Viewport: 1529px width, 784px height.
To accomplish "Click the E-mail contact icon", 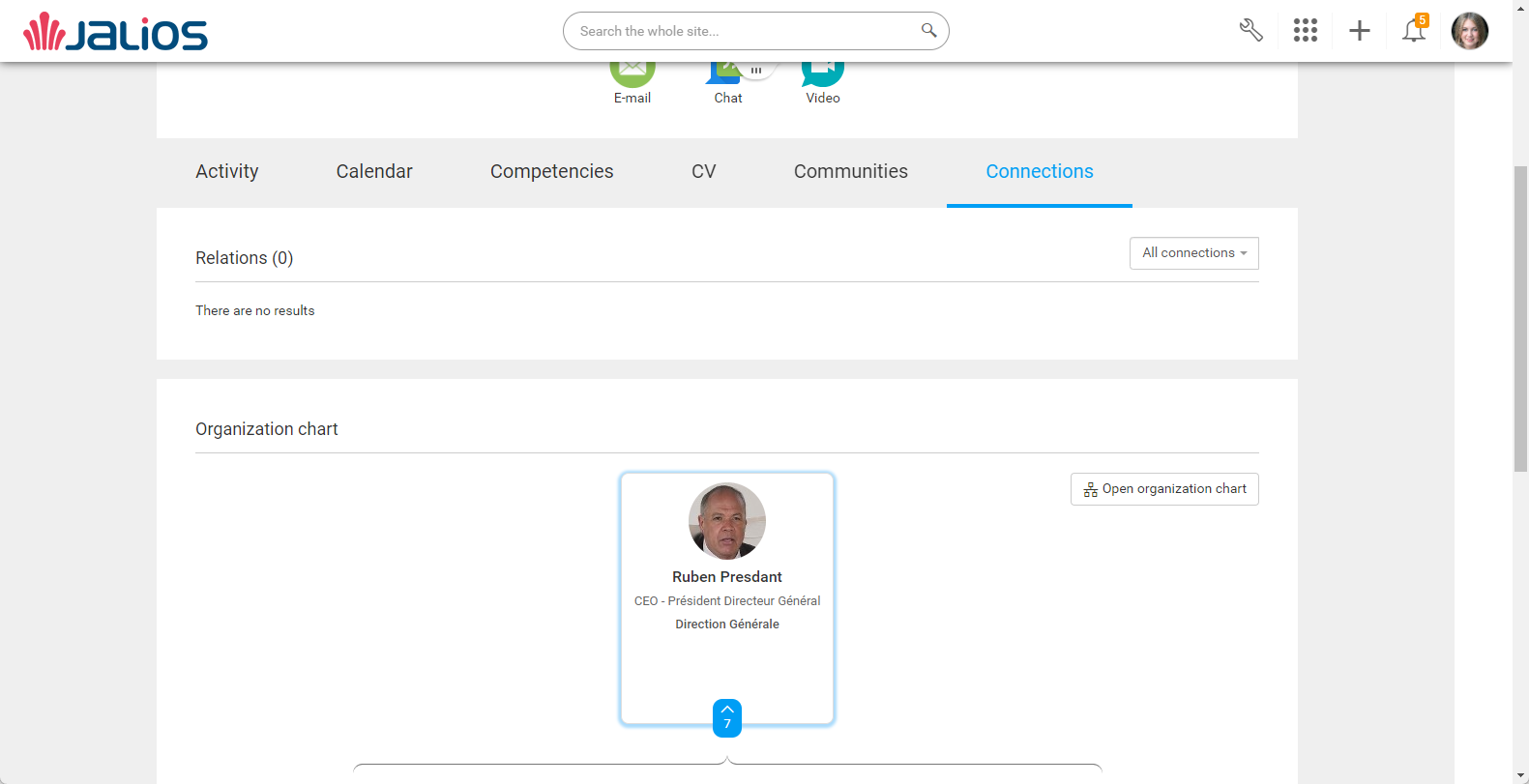I will click(632, 75).
